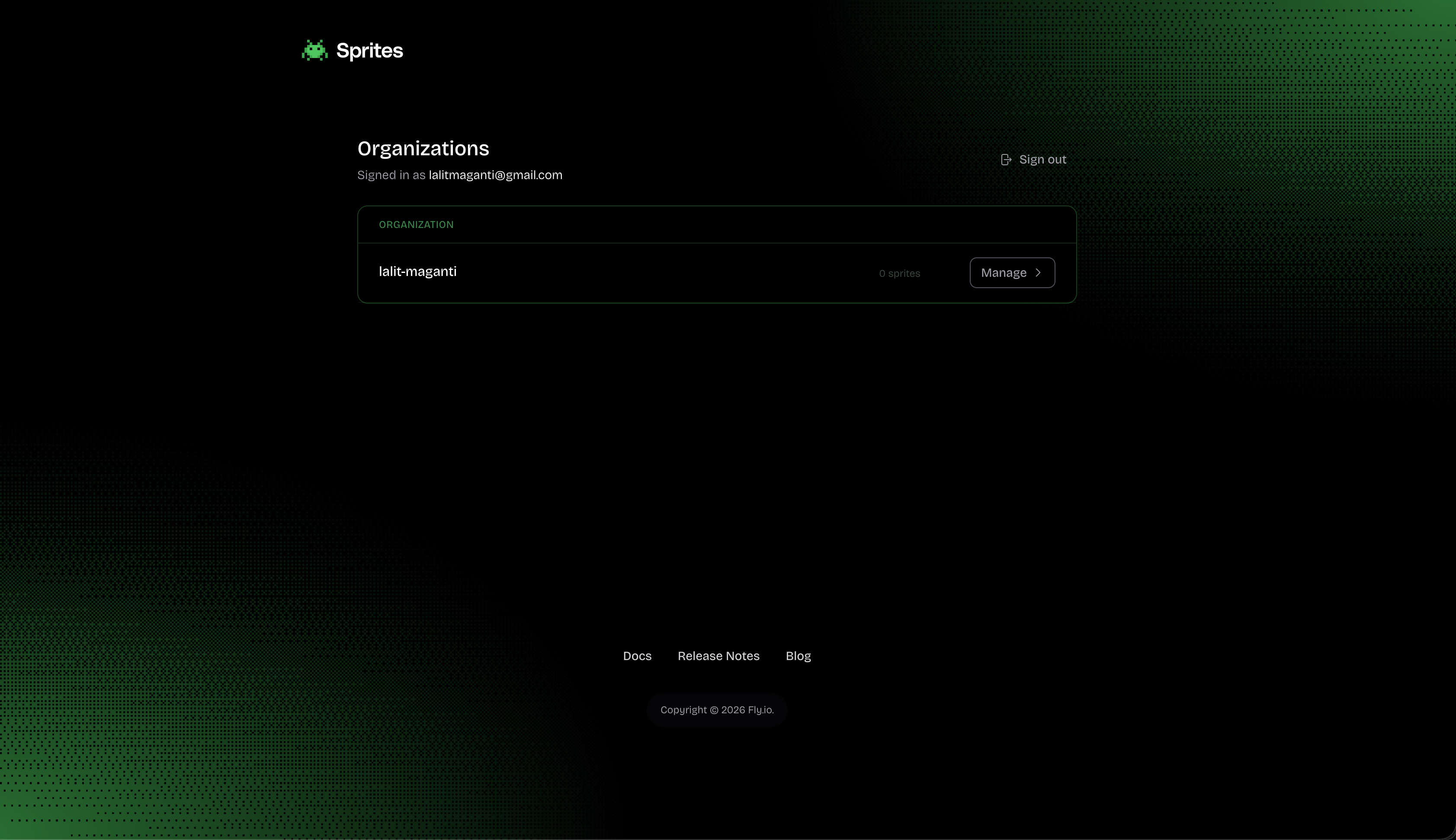The height and width of the screenshot is (840, 1456).
Task: Click the 0 sprites count label
Action: coord(899,273)
